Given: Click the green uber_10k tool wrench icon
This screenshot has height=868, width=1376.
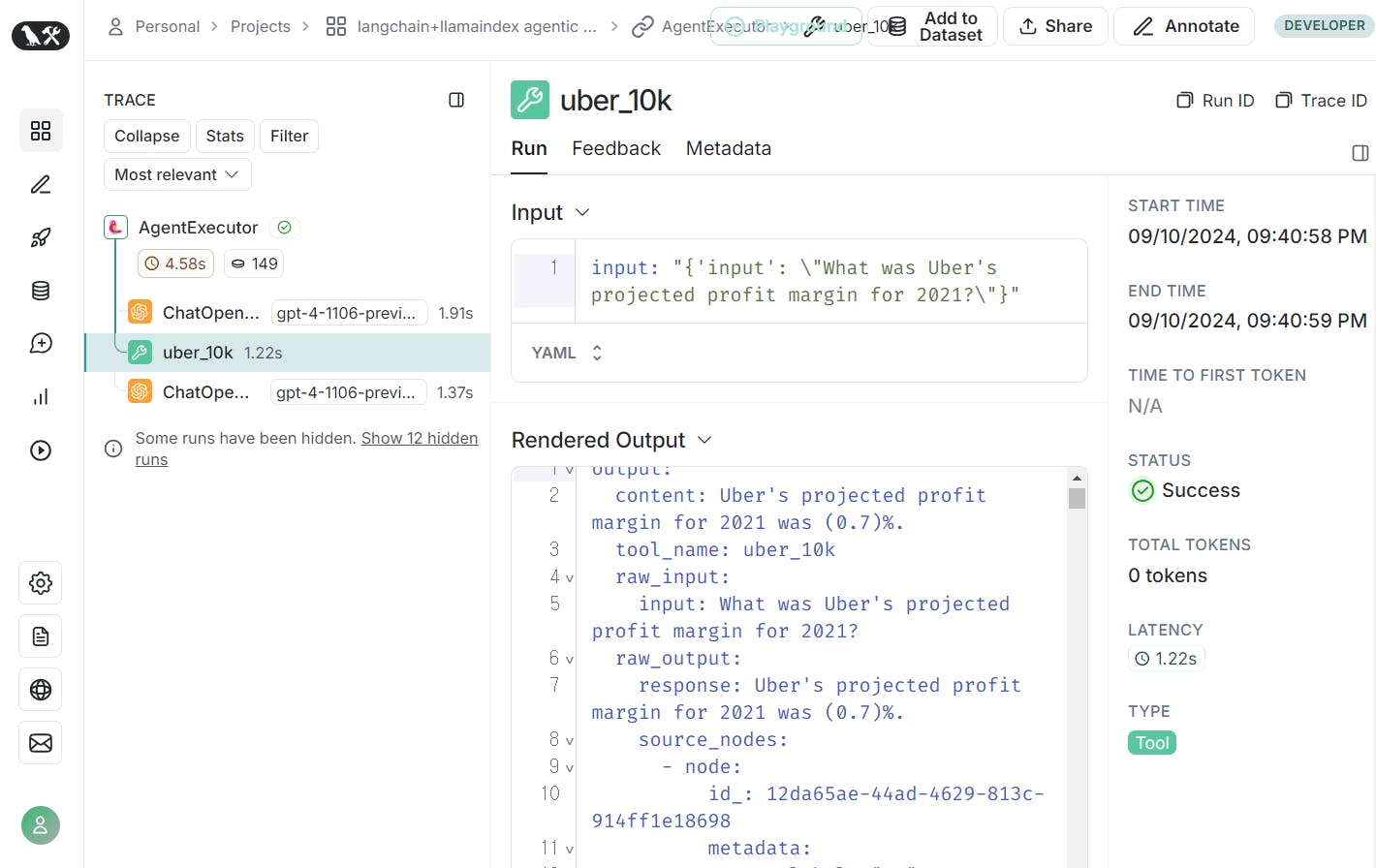Looking at the screenshot, I should pos(530,100).
